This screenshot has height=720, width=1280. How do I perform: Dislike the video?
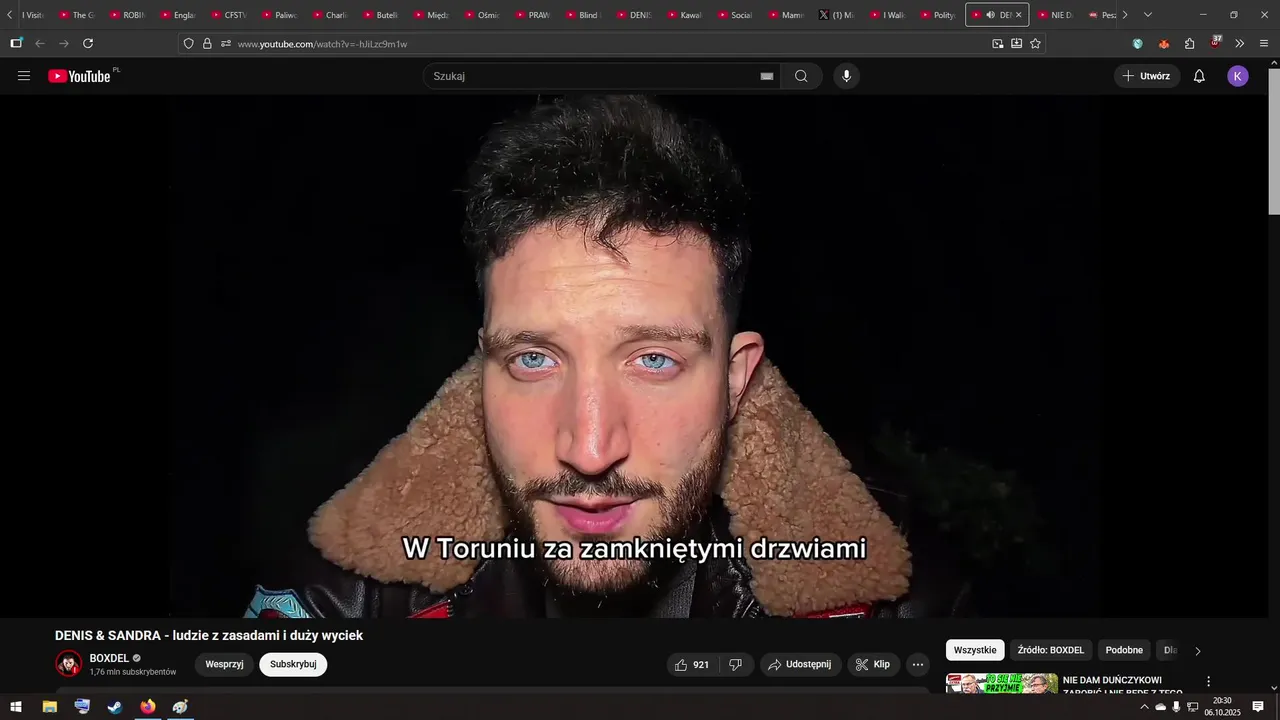(x=735, y=664)
